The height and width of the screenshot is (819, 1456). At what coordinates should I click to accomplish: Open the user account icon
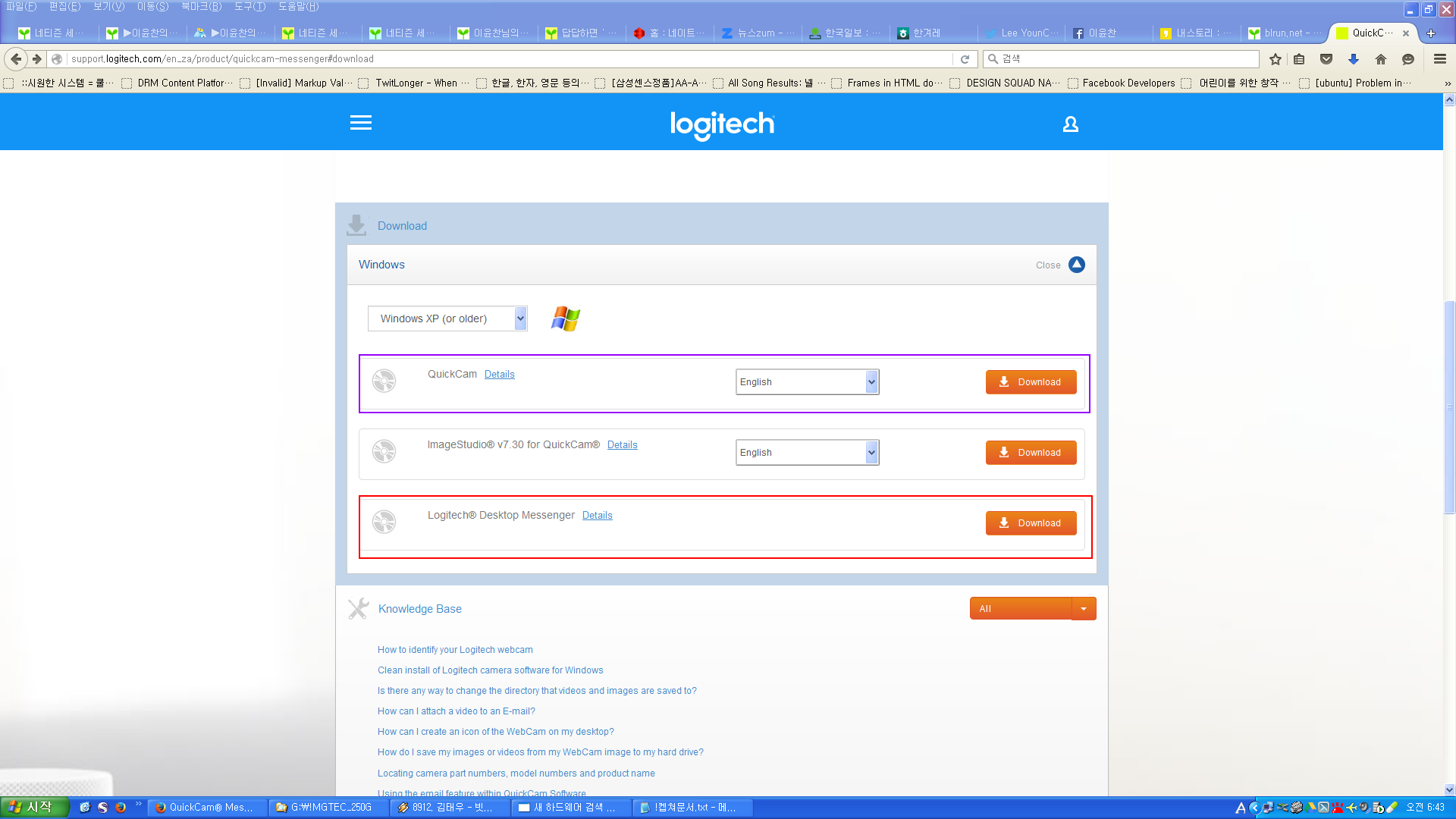click(1070, 124)
